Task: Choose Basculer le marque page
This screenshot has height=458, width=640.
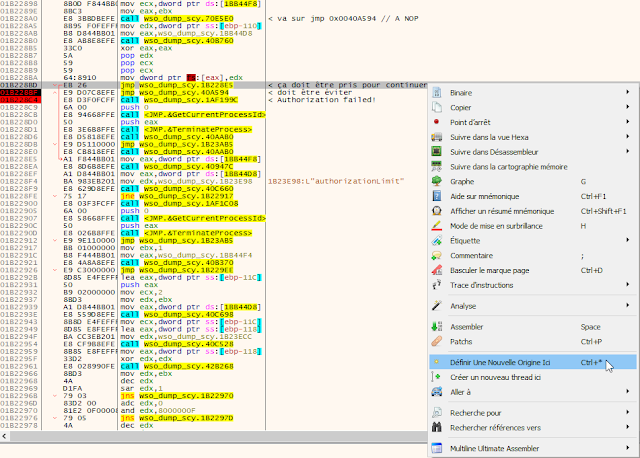Action: coord(533,270)
